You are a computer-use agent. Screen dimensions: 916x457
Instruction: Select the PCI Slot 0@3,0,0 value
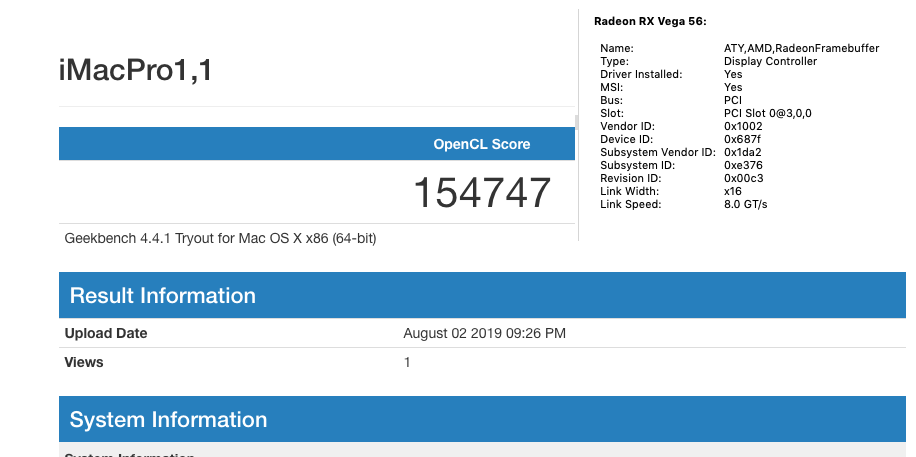point(768,113)
